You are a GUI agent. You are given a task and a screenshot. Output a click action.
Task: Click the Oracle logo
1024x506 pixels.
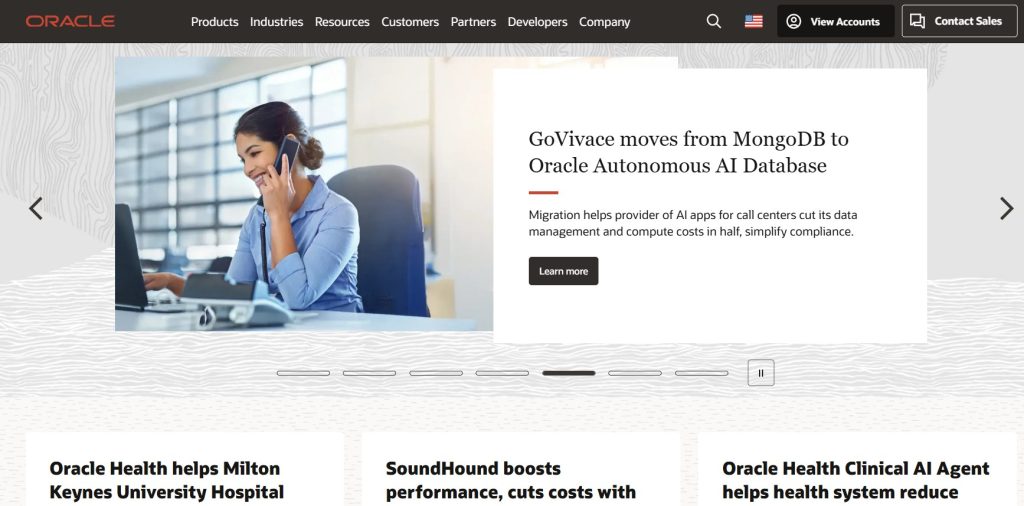click(x=70, y=21)
